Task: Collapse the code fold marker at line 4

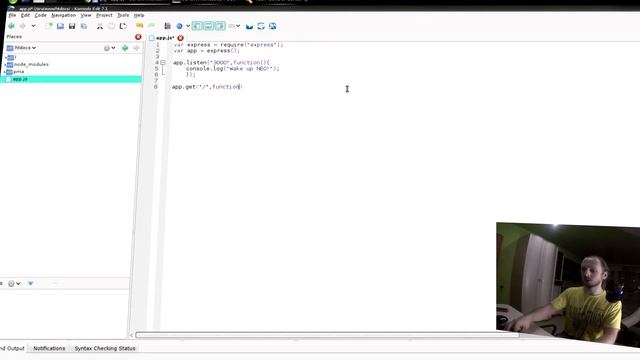Action: (x=163, y=62)
